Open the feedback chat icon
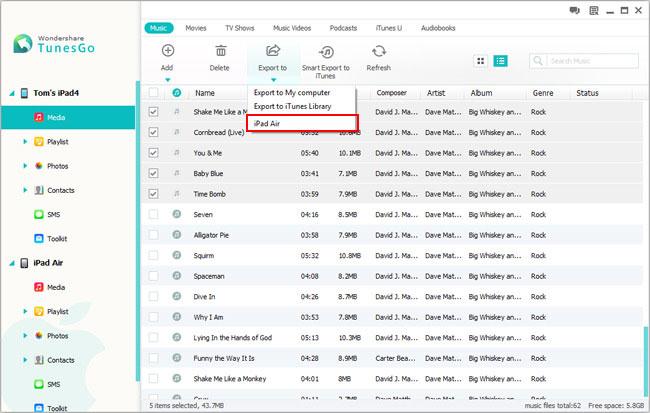This screenshot has width=650, height=413. [x=574, y=11]
